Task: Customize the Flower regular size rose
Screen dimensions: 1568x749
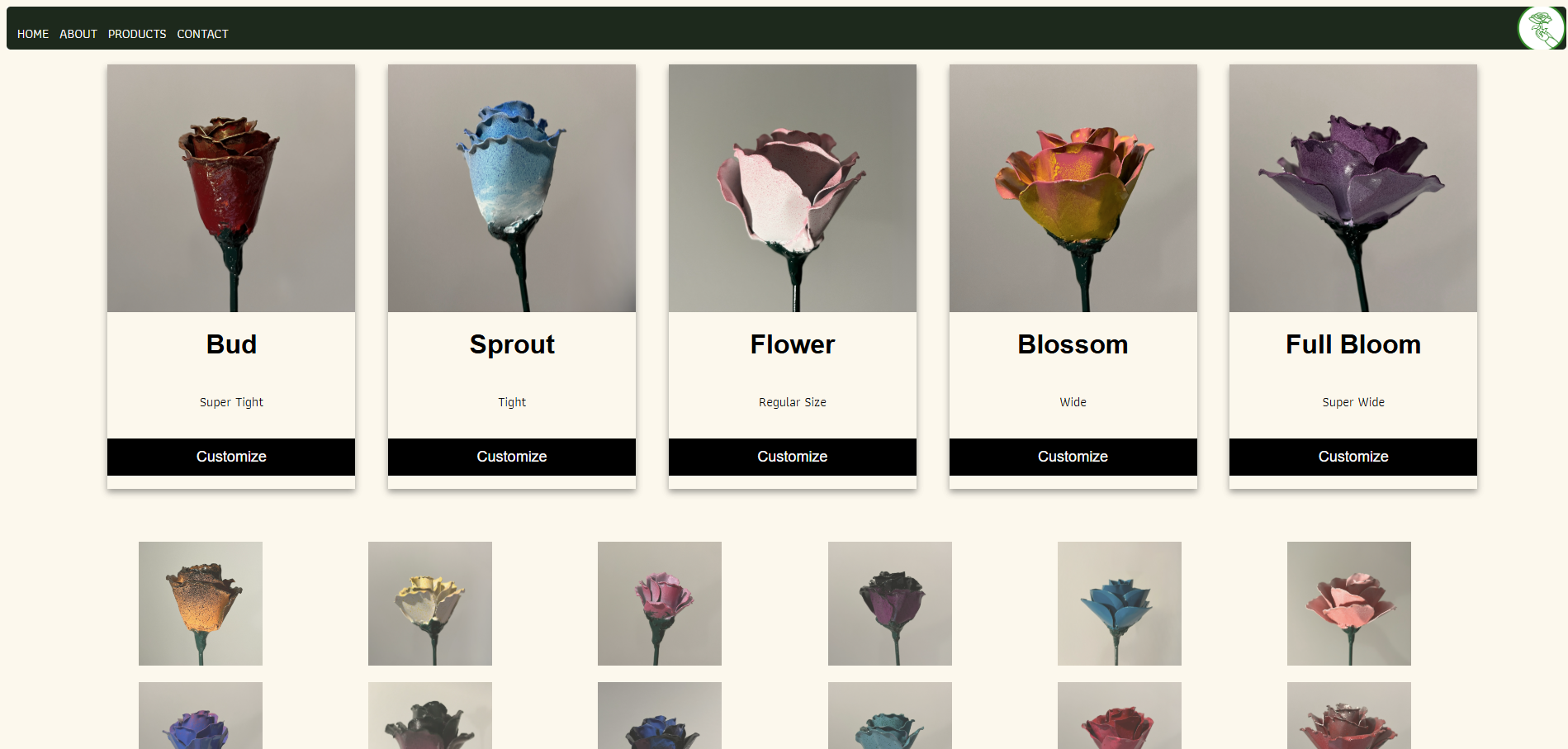Action: click(792, 457)
